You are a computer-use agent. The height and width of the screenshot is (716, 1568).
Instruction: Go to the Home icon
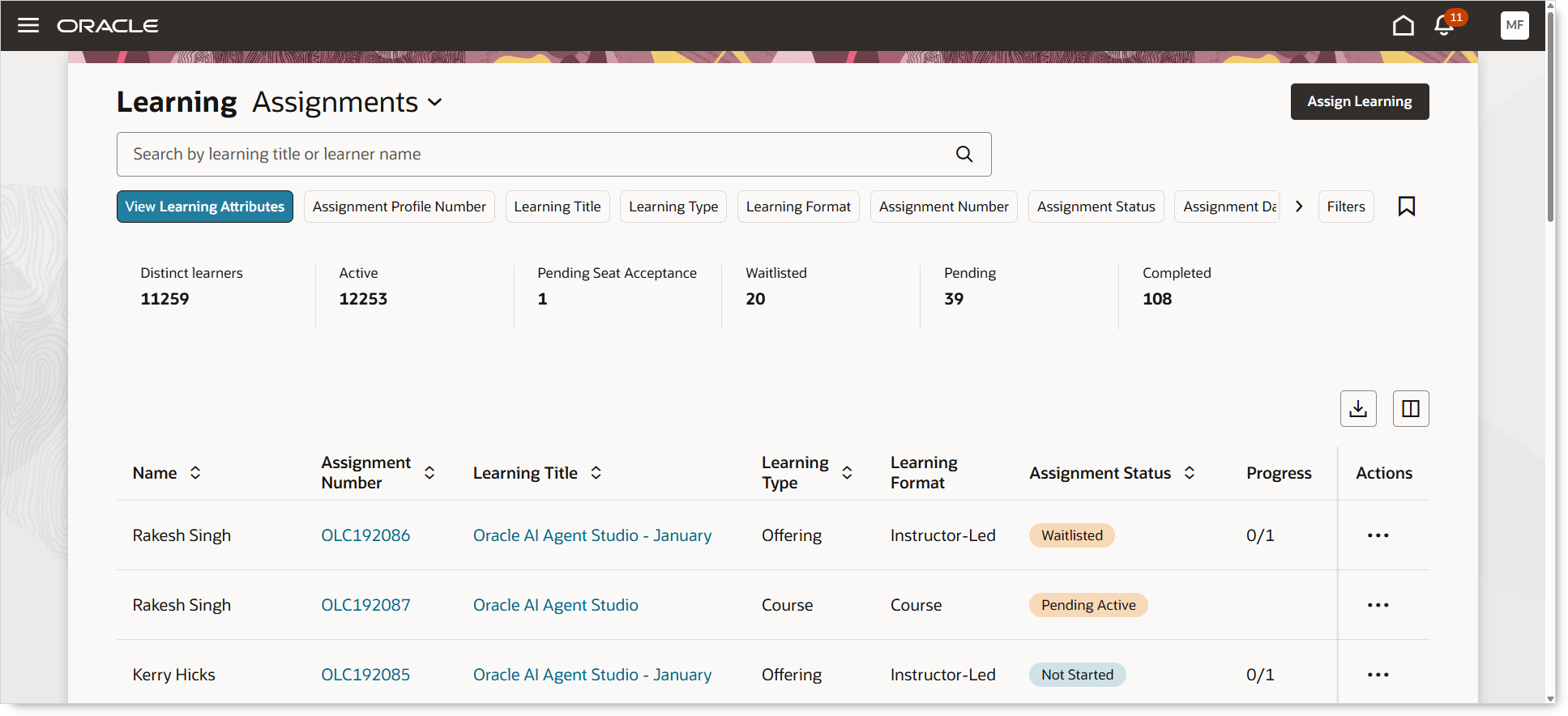pyautogui.click(x=1404, y=26)
